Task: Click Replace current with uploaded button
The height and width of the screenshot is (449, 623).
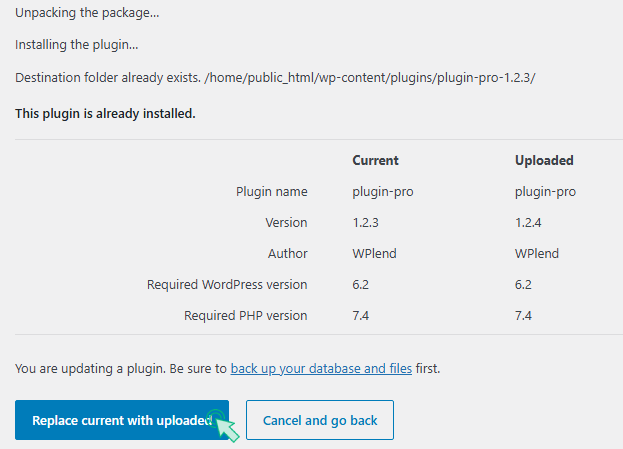Action: (122, 420)
